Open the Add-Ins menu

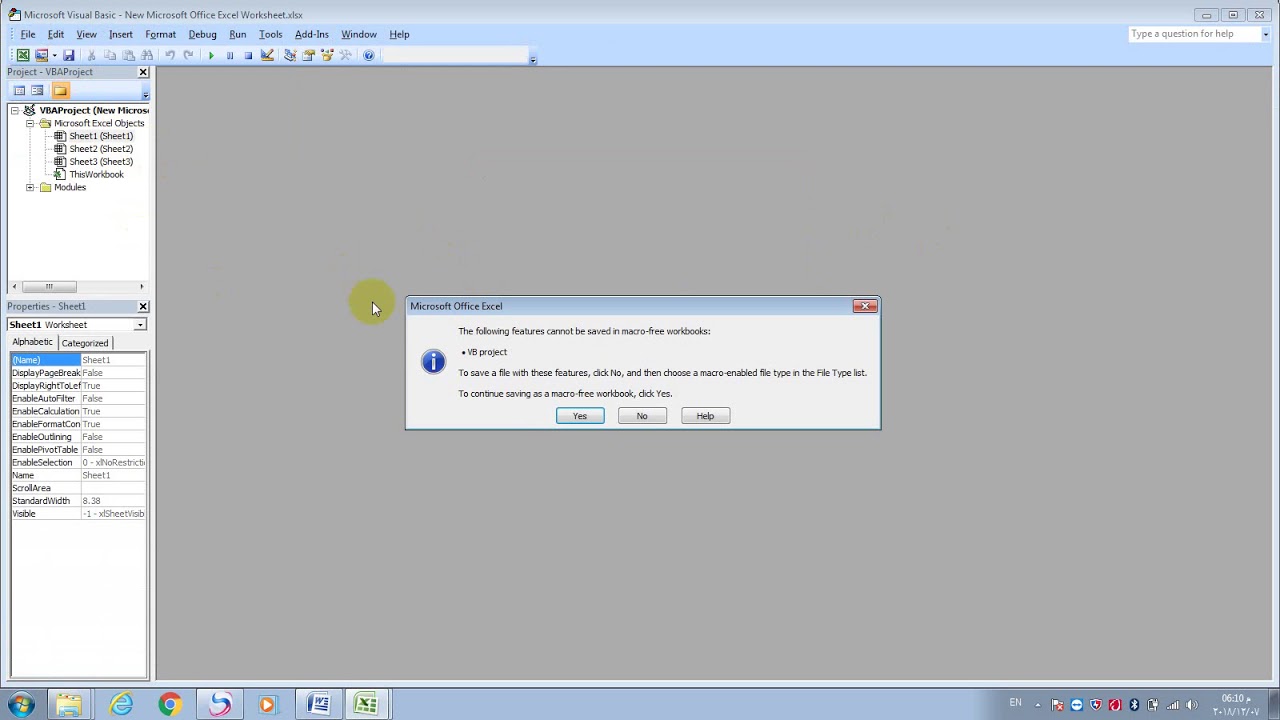[x=311, y=34]
